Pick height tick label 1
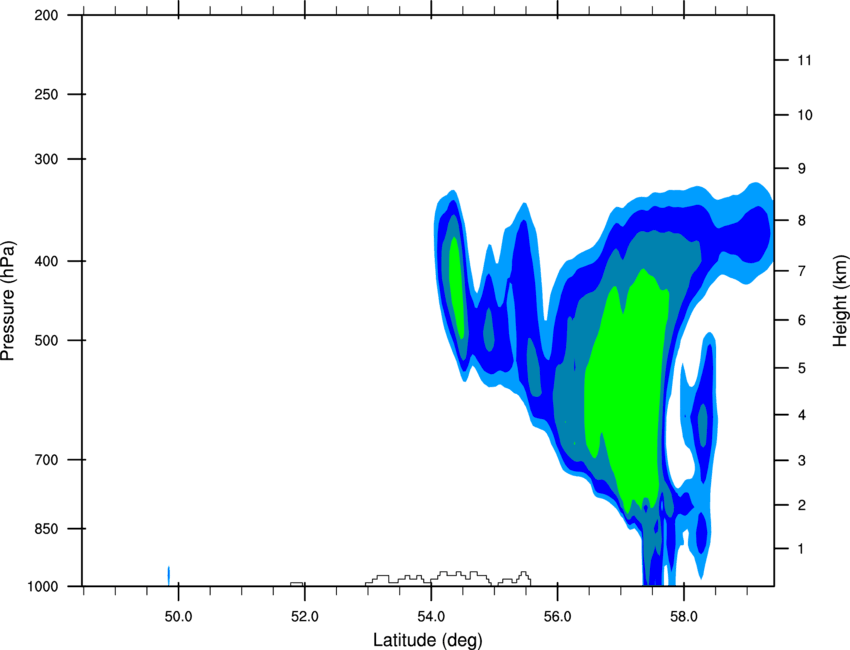Screen dimensions: 850x650 pyautogui.click(x=801, y=549)
